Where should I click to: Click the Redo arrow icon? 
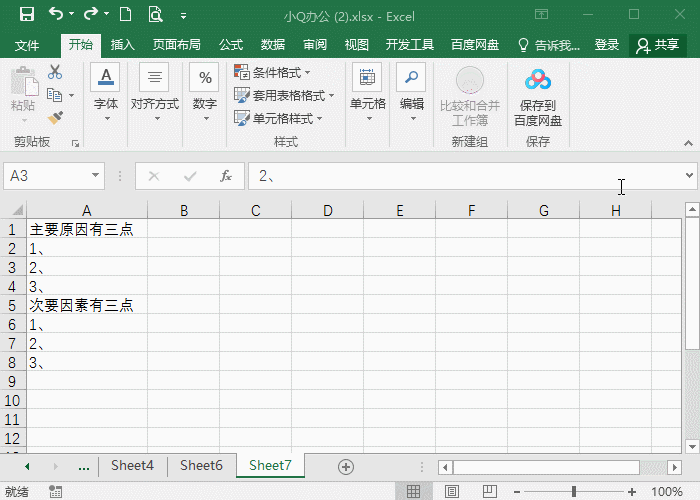point(91,14)
